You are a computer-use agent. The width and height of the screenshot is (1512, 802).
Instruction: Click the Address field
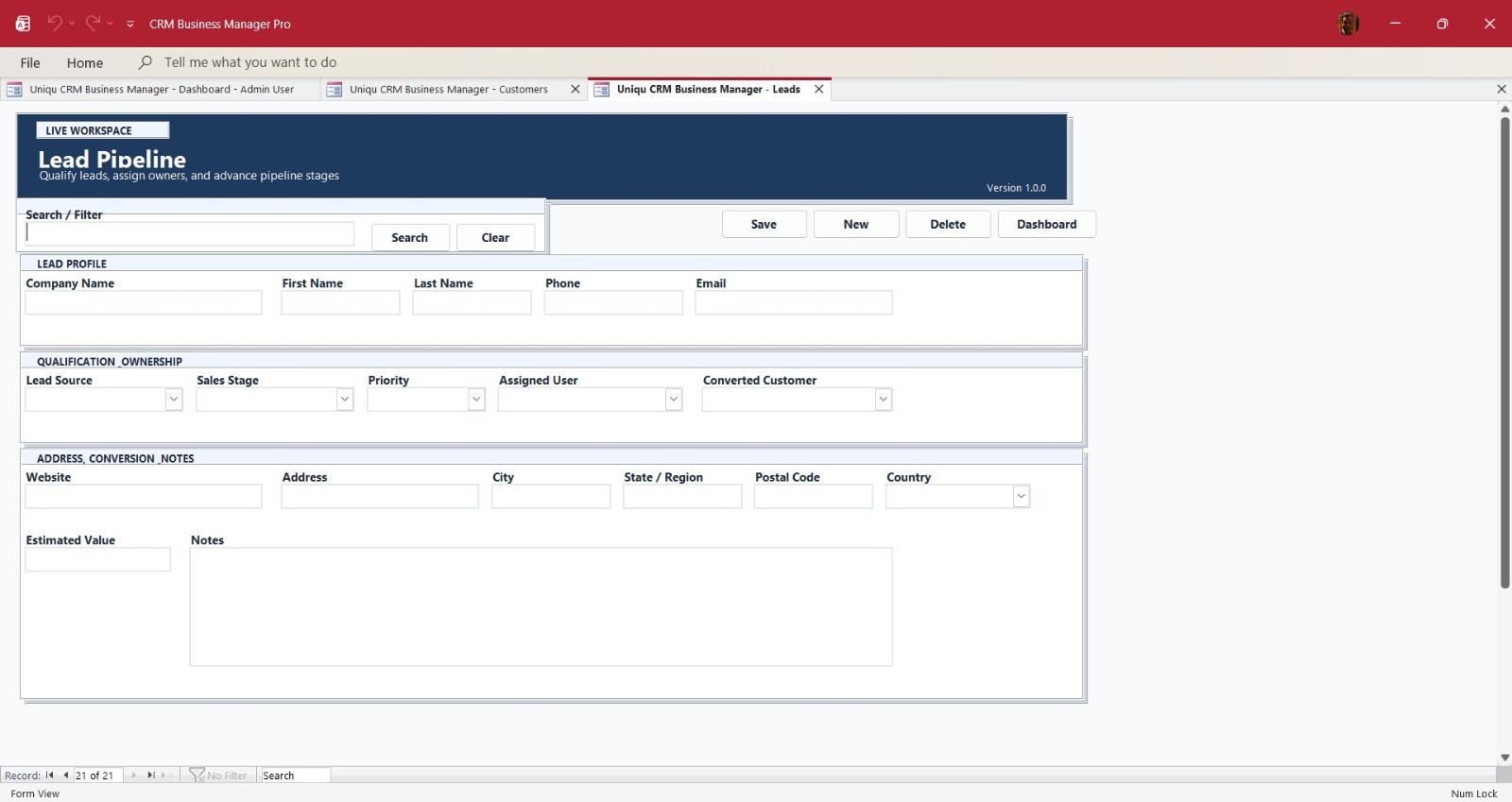coord(380,496)
